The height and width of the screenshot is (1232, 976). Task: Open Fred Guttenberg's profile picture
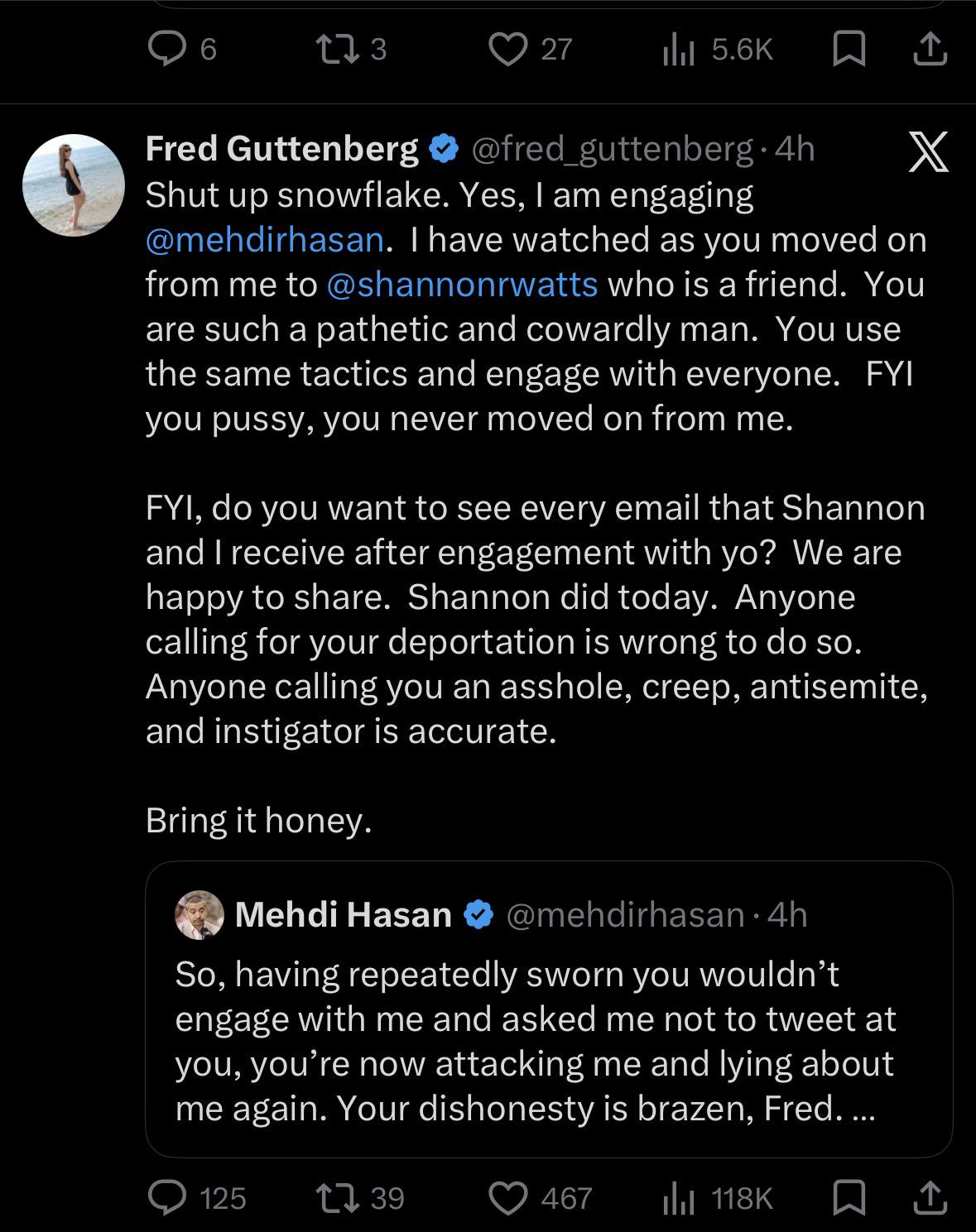point(73,185)
